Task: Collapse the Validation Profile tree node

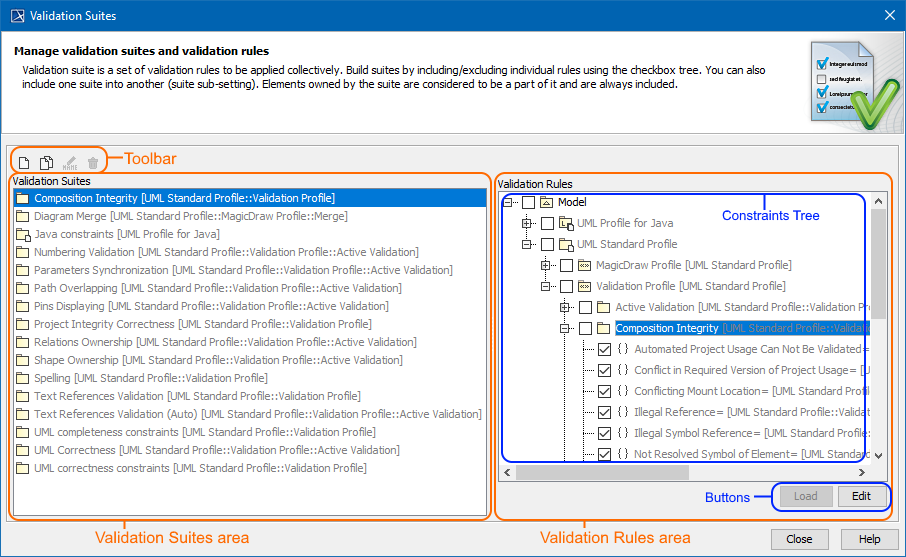Action: pos(546,286)
